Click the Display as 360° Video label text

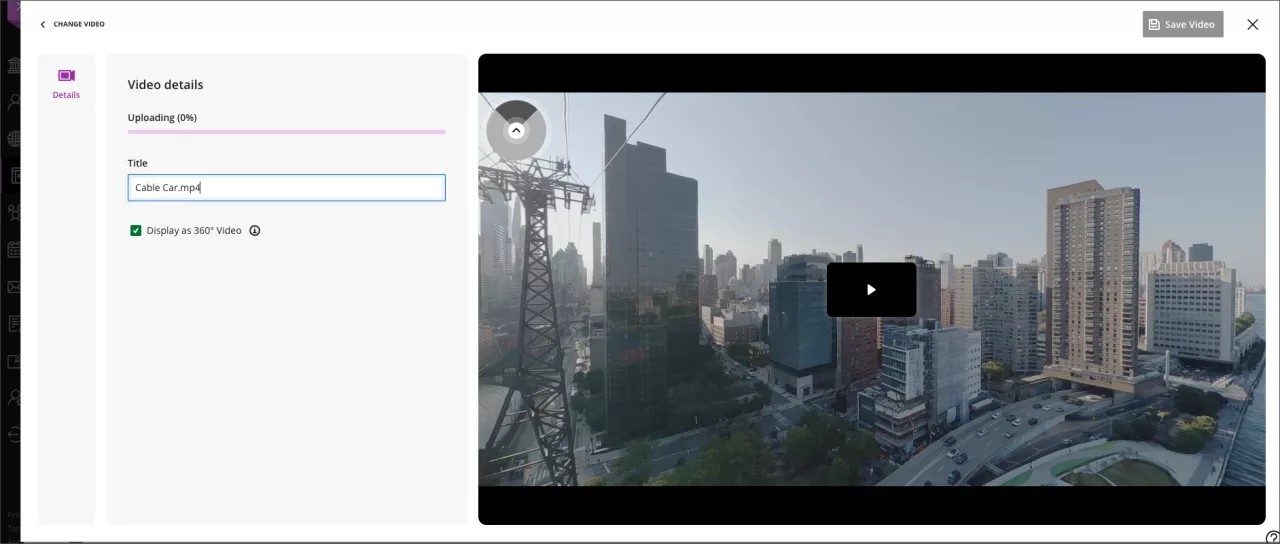[194, 231]
